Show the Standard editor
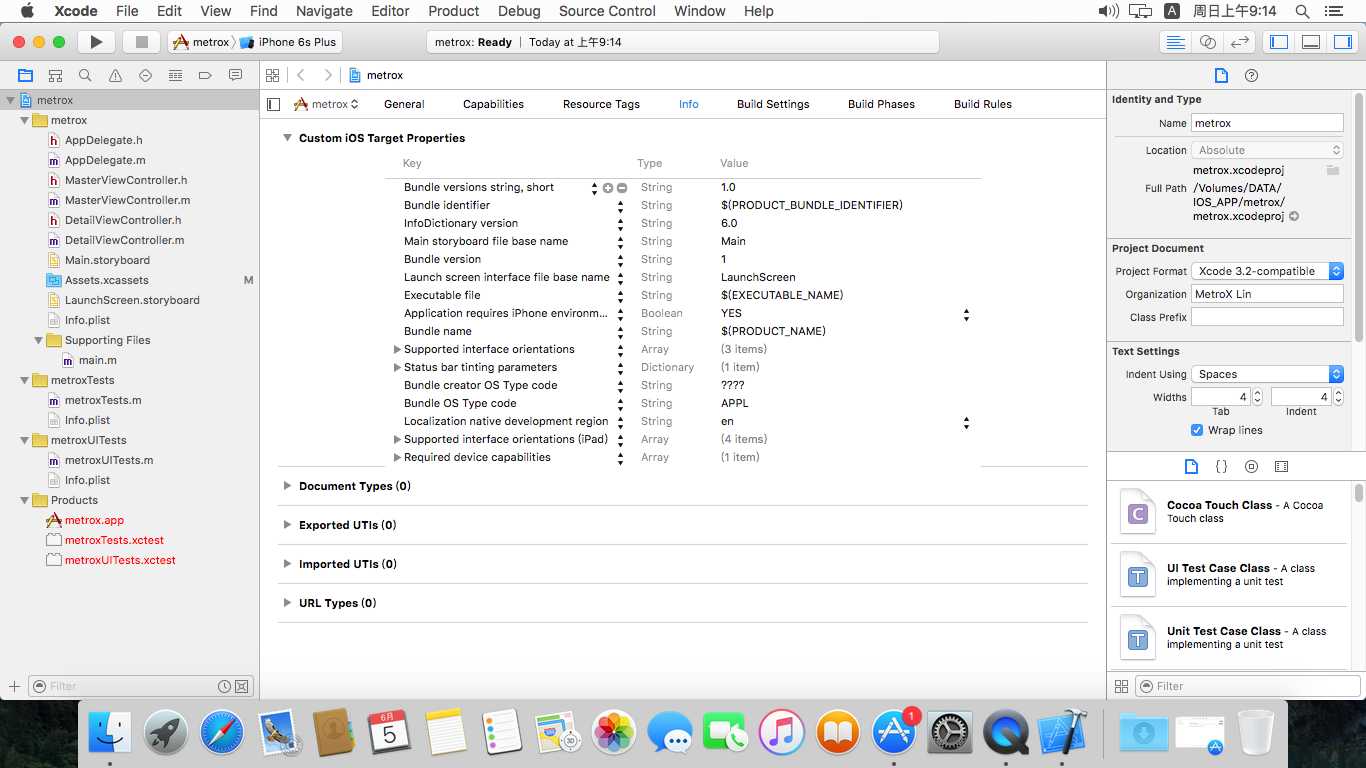Image resolution: width=1366 pixels, height=768 pixels. point(1176,42)
